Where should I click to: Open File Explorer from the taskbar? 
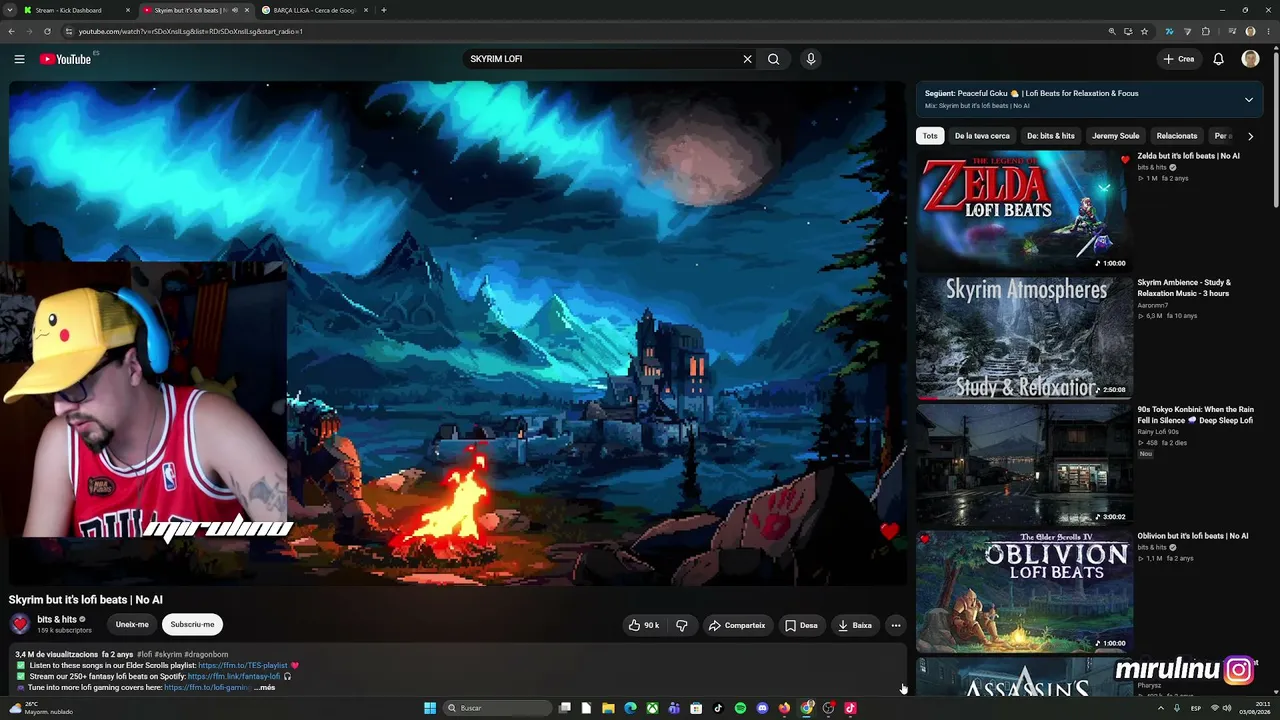coord(608,708)
